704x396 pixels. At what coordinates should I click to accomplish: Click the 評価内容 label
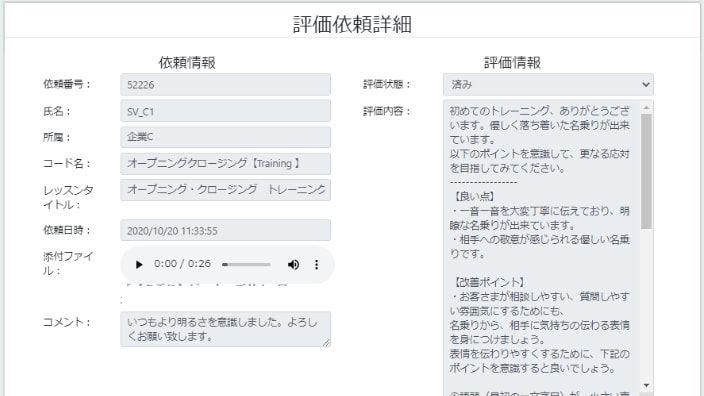point(387,111)
